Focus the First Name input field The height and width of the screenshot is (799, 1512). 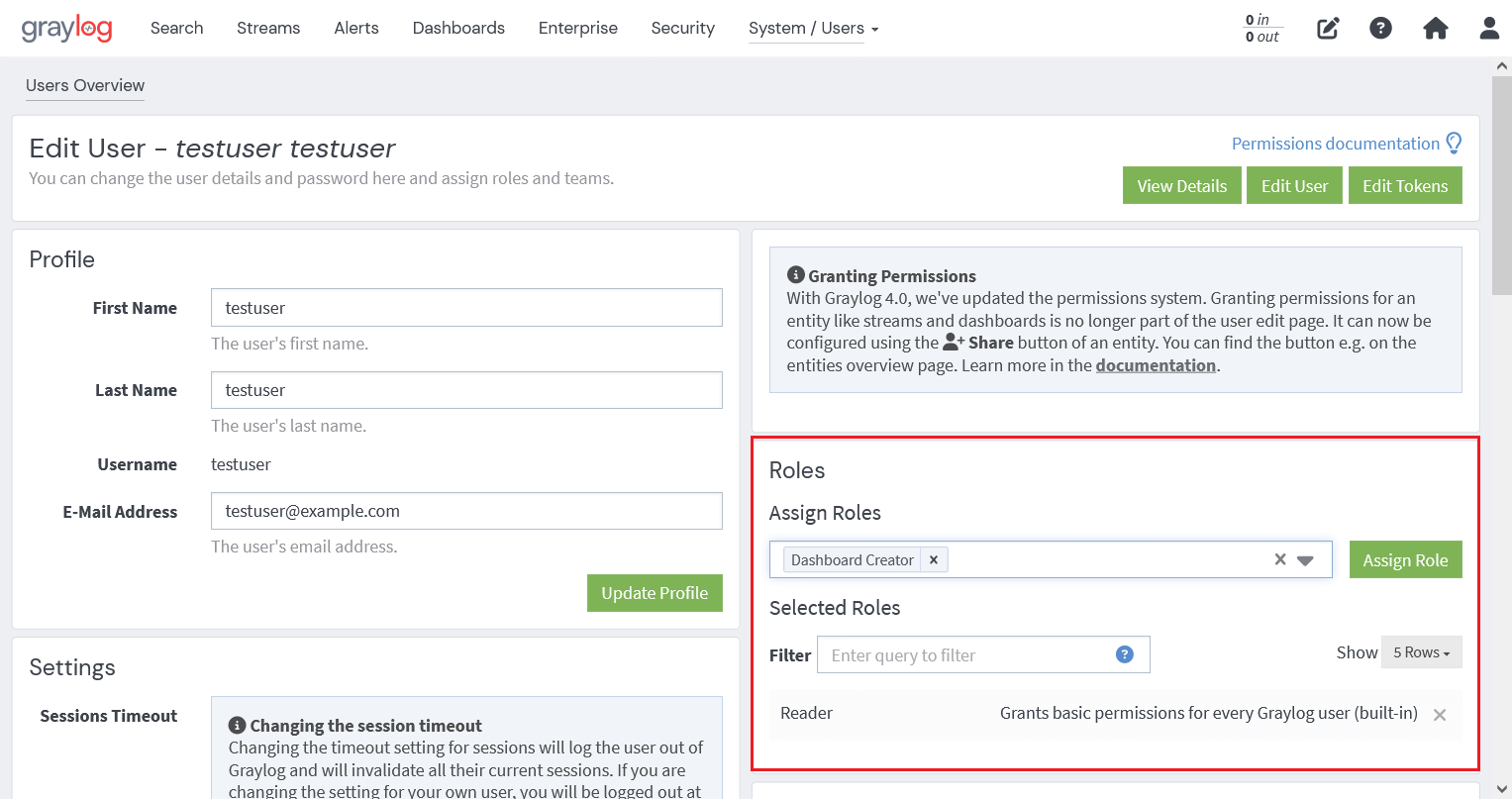coord(466,308)
